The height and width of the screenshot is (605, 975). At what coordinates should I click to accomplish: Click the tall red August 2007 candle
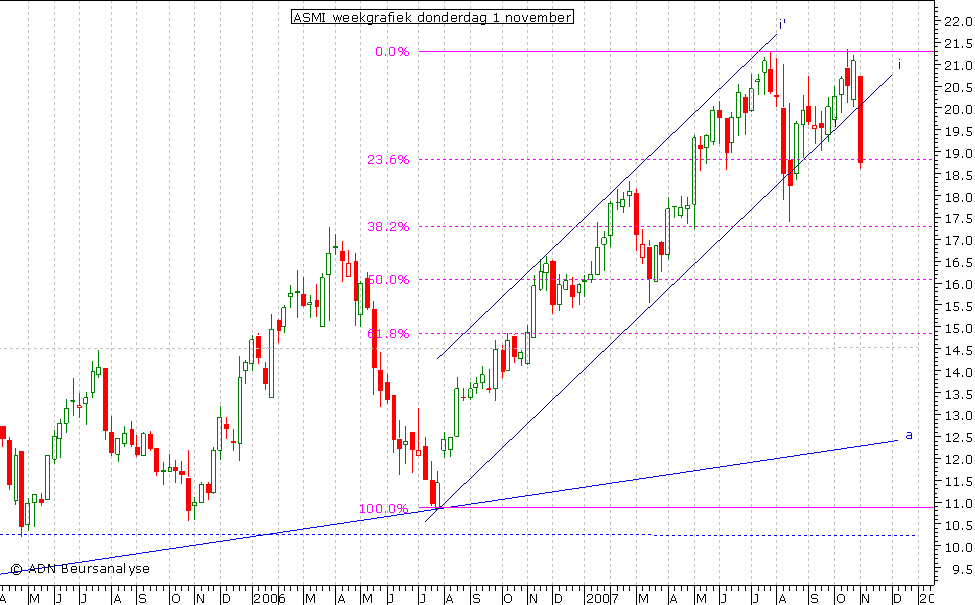[x=783, y=141]
